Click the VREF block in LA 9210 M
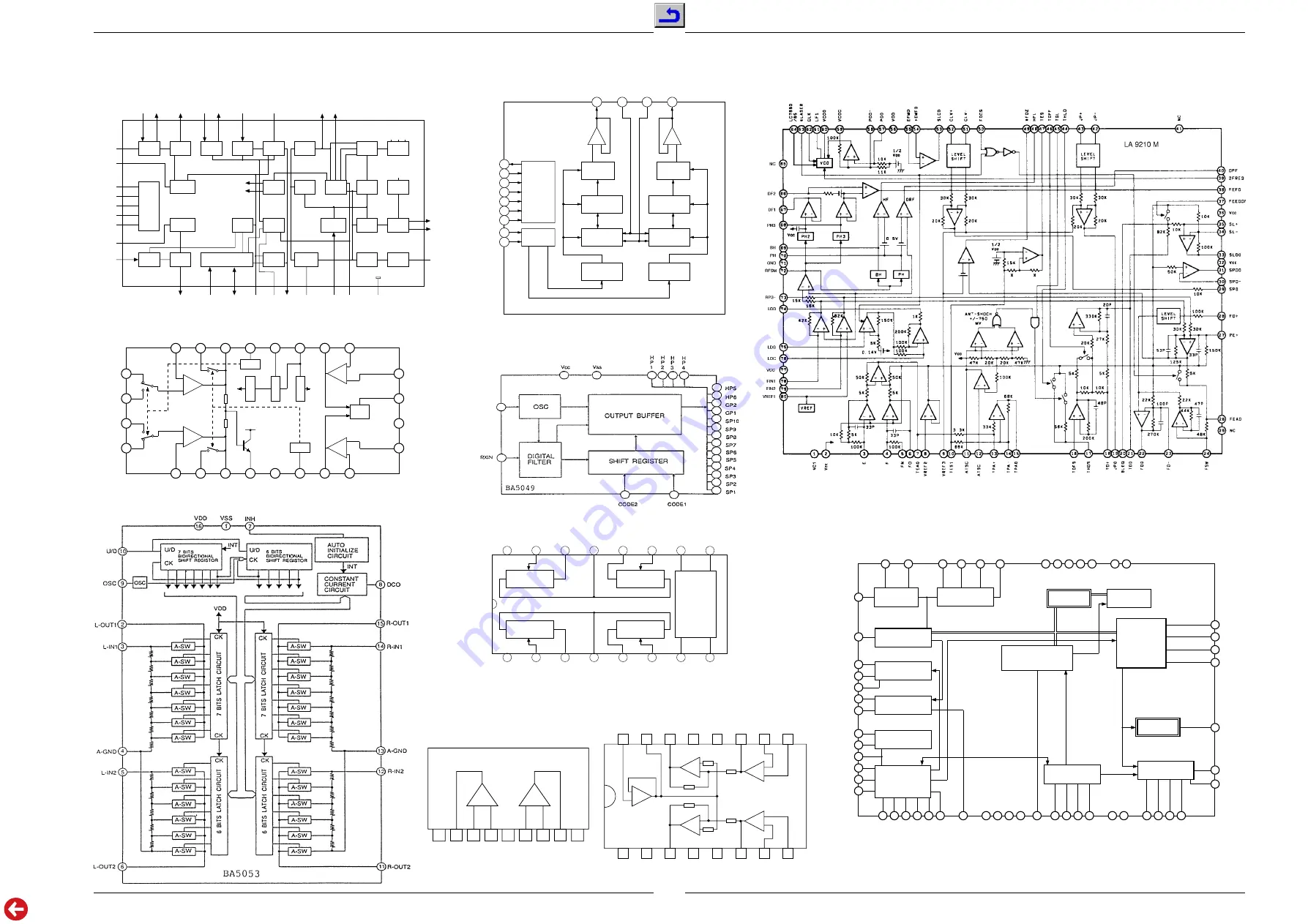 (806, 408)
